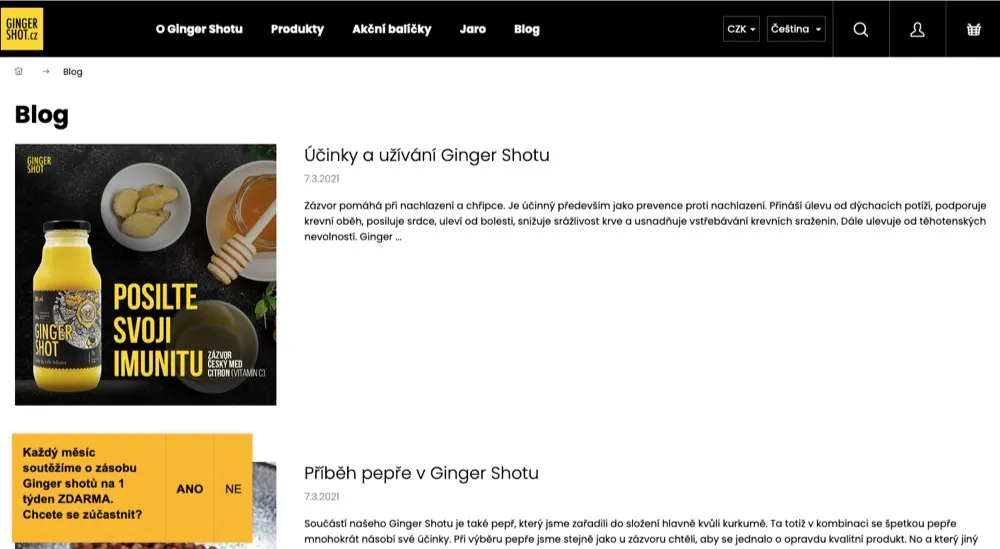Open the shopping basket icon
Image resolution: width=1000 pixels, height=549 pixels.
pos(973,29)
